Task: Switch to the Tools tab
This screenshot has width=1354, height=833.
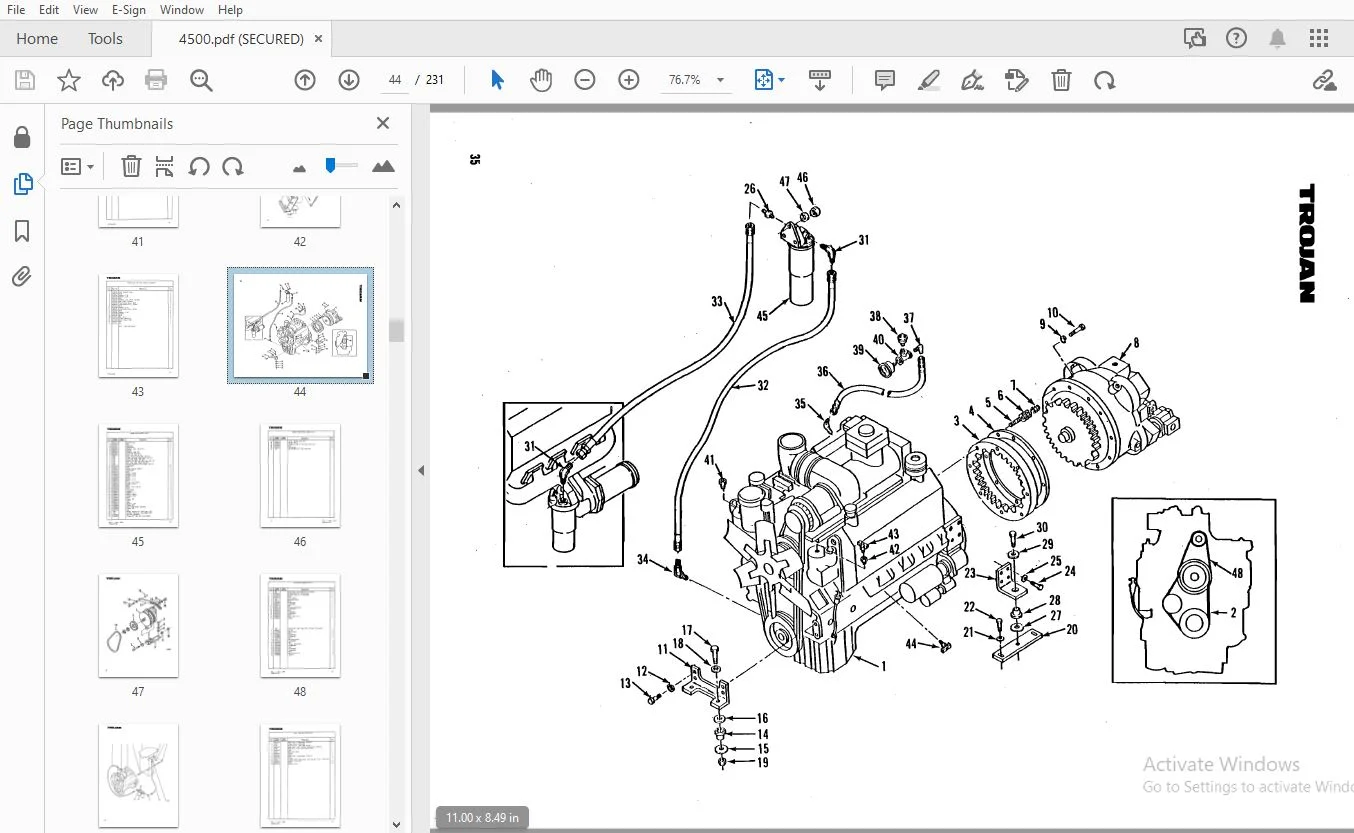Action: pos(105,39)
